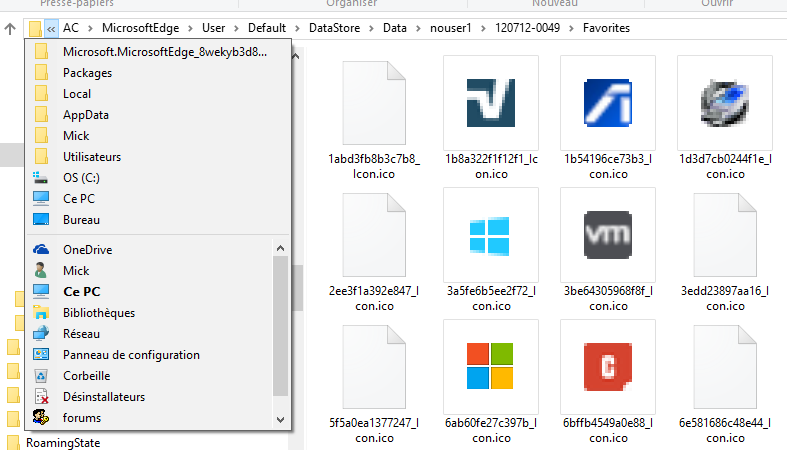787x450 pixels.
Task: Open forums entry in dropdown list
Action: (x=150, y=418)
